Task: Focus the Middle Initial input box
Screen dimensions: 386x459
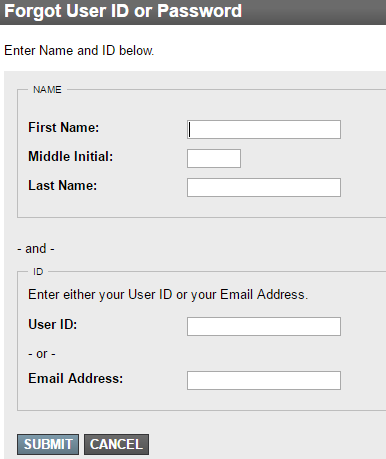Action: [x=214, y=158]
